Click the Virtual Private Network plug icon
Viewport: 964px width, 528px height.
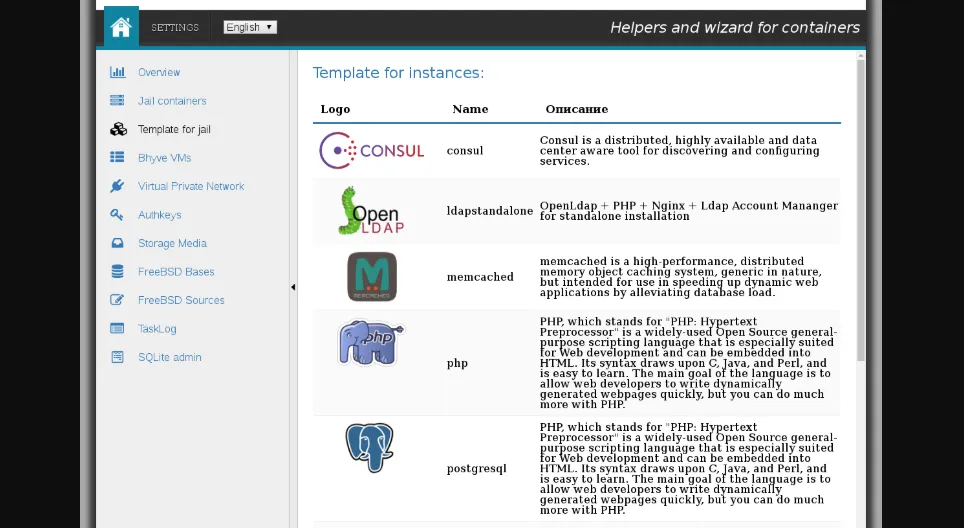pyautogui.click(x=117, y=186)
